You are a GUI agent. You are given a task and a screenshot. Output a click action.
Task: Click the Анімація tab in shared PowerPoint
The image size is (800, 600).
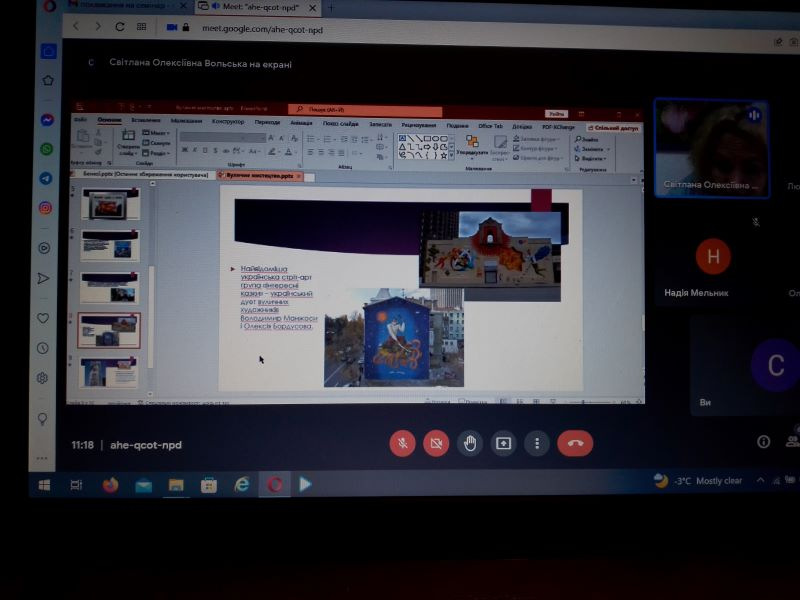coord(301,123)
